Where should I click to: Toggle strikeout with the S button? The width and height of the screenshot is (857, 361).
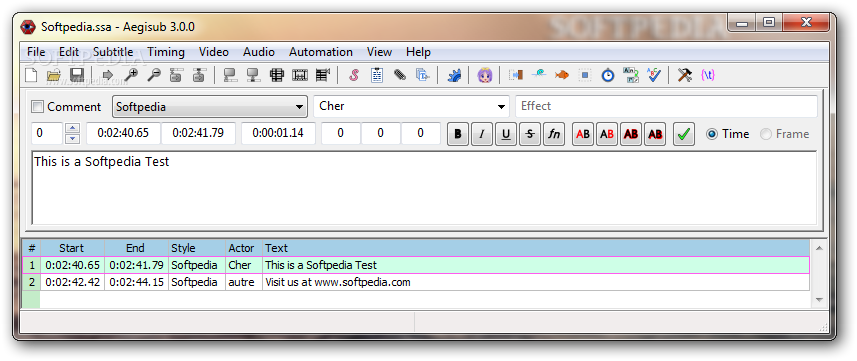coord(530,134)
